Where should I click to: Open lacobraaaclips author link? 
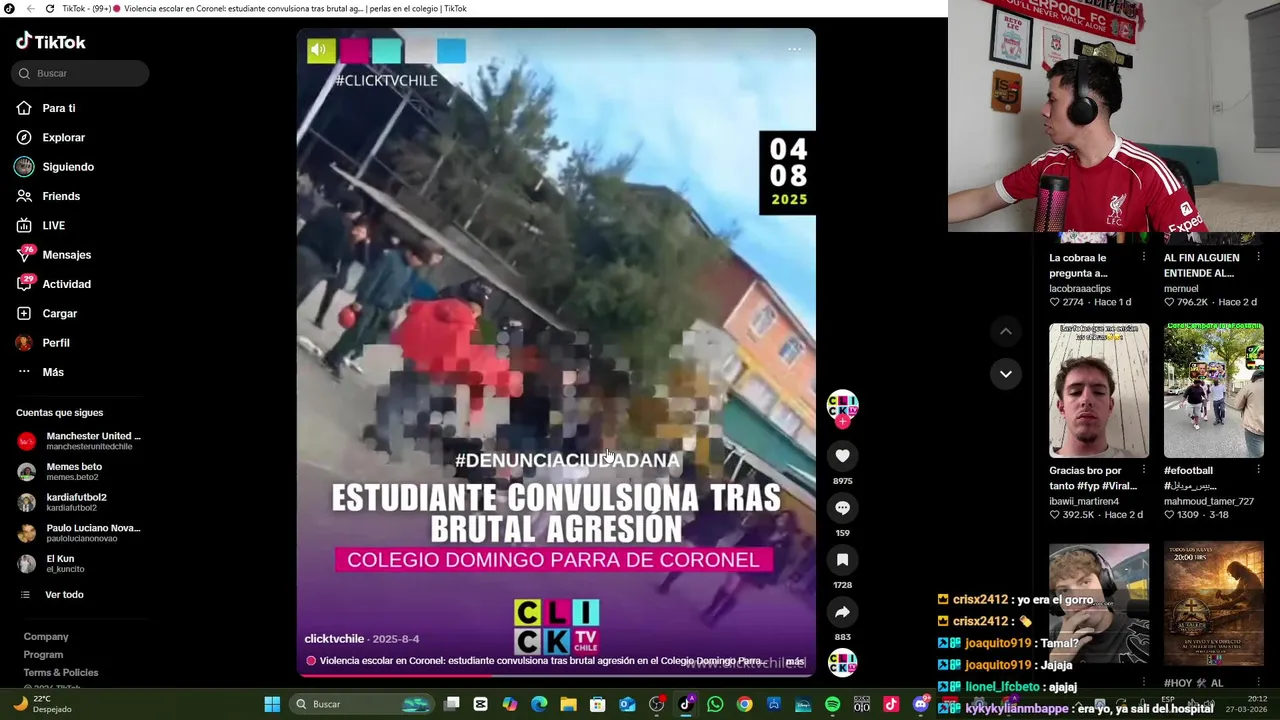pos(1080,289)
